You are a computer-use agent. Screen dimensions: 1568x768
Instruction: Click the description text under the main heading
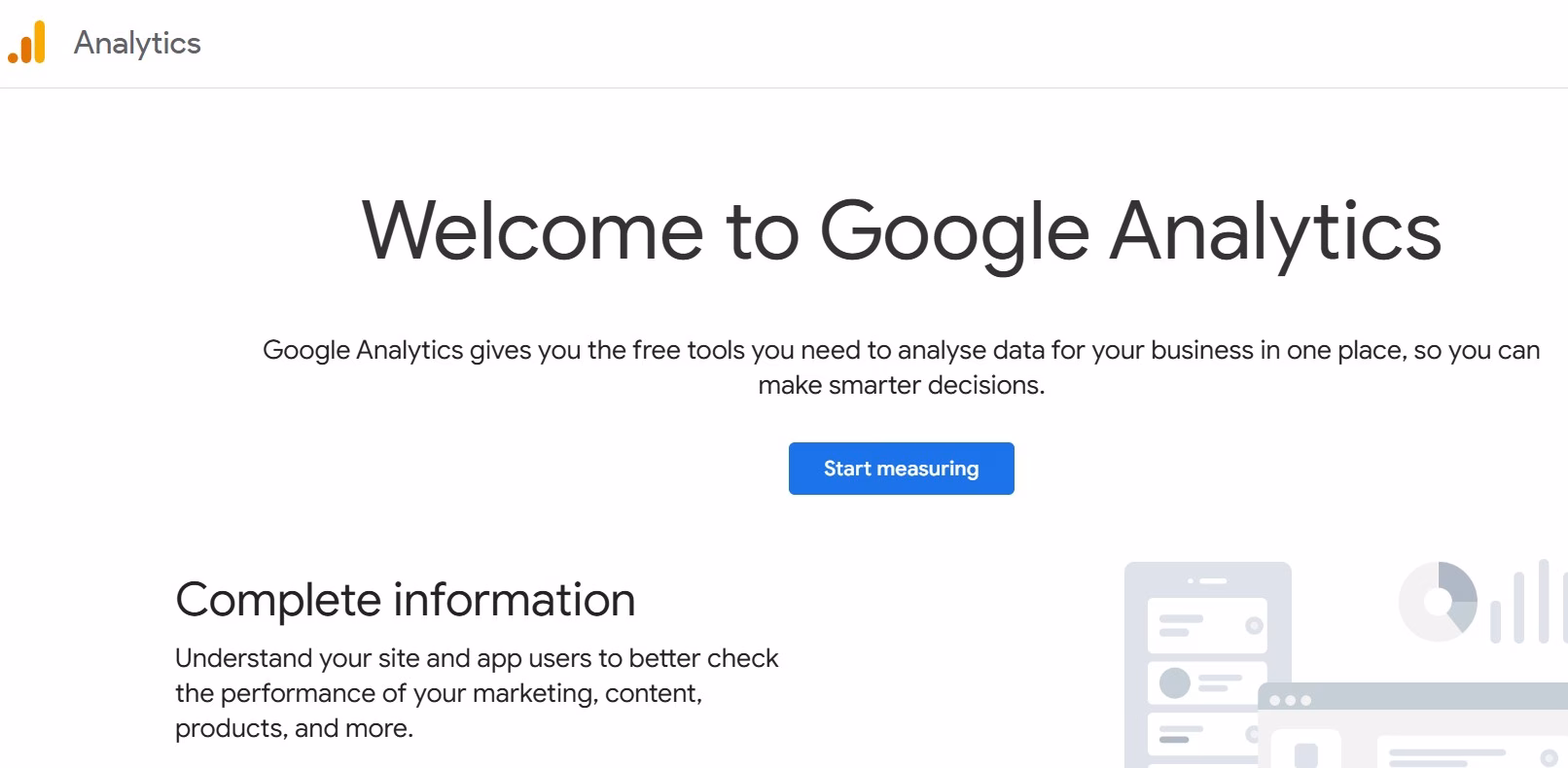coord(901,367)
